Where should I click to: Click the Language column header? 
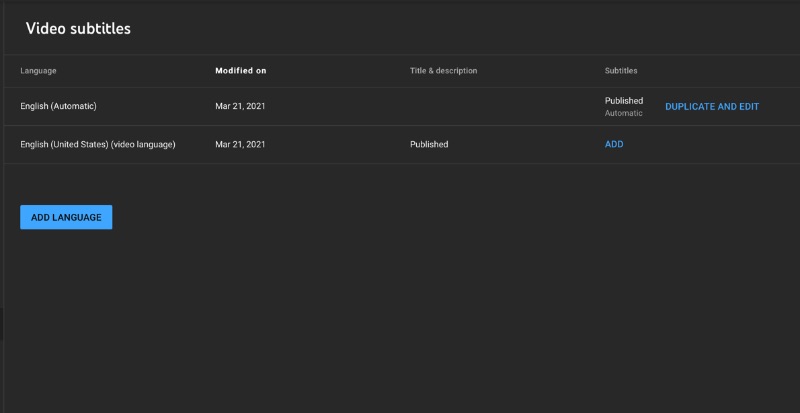38,71
